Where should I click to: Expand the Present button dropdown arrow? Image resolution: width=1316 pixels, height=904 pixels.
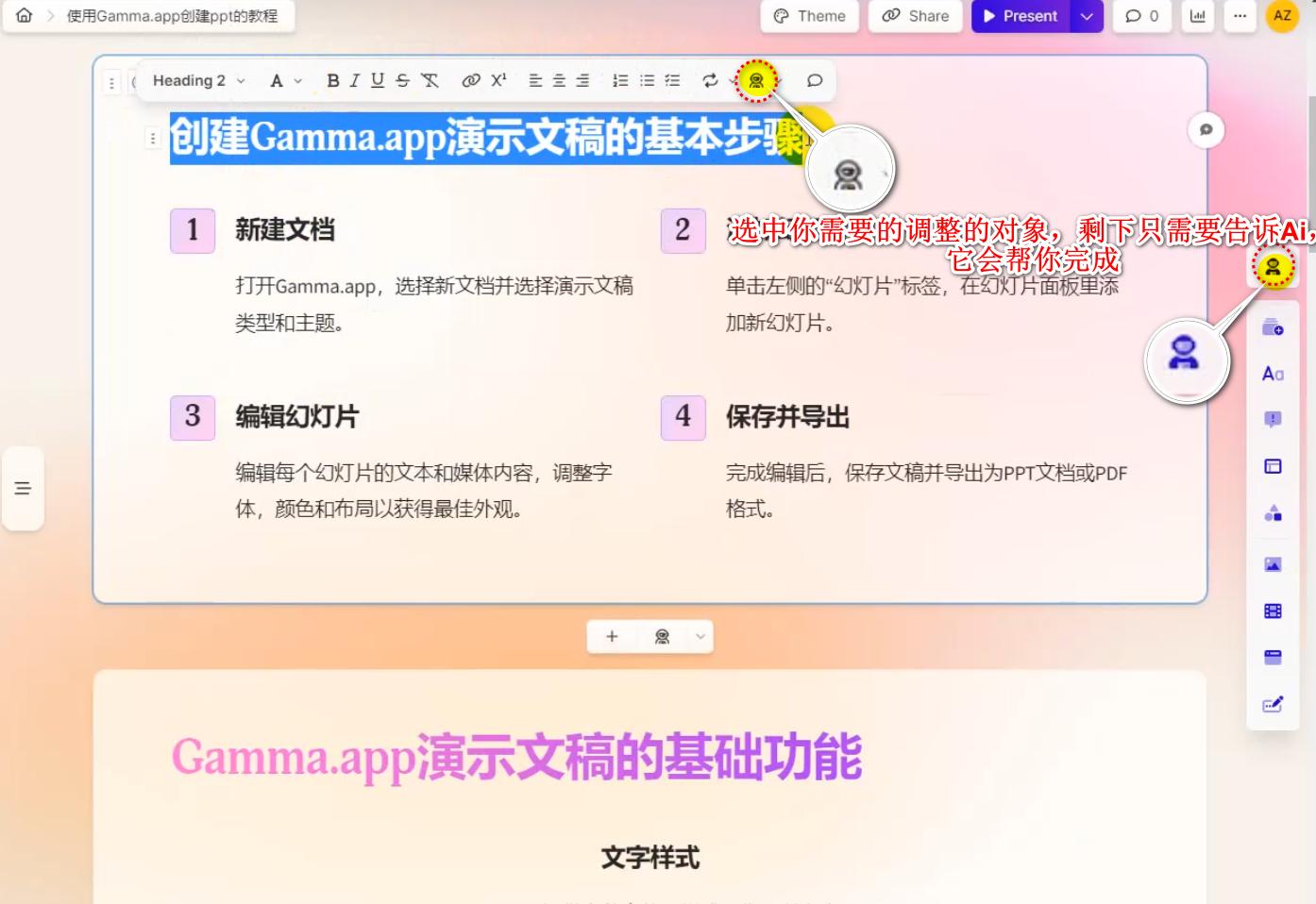(1088, 15)
